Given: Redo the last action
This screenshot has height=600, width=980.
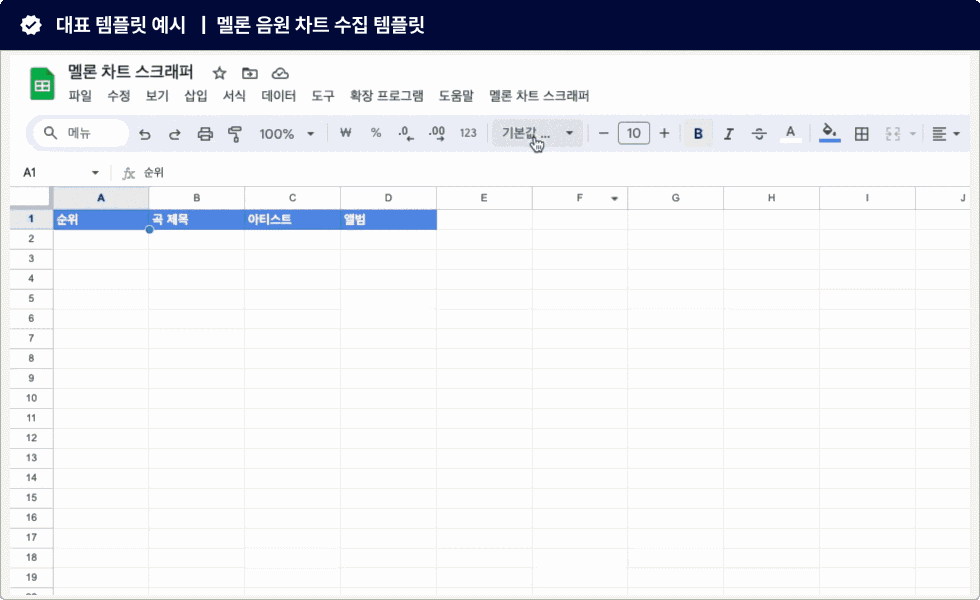Looking at the screenshot, I should point(175,134).
